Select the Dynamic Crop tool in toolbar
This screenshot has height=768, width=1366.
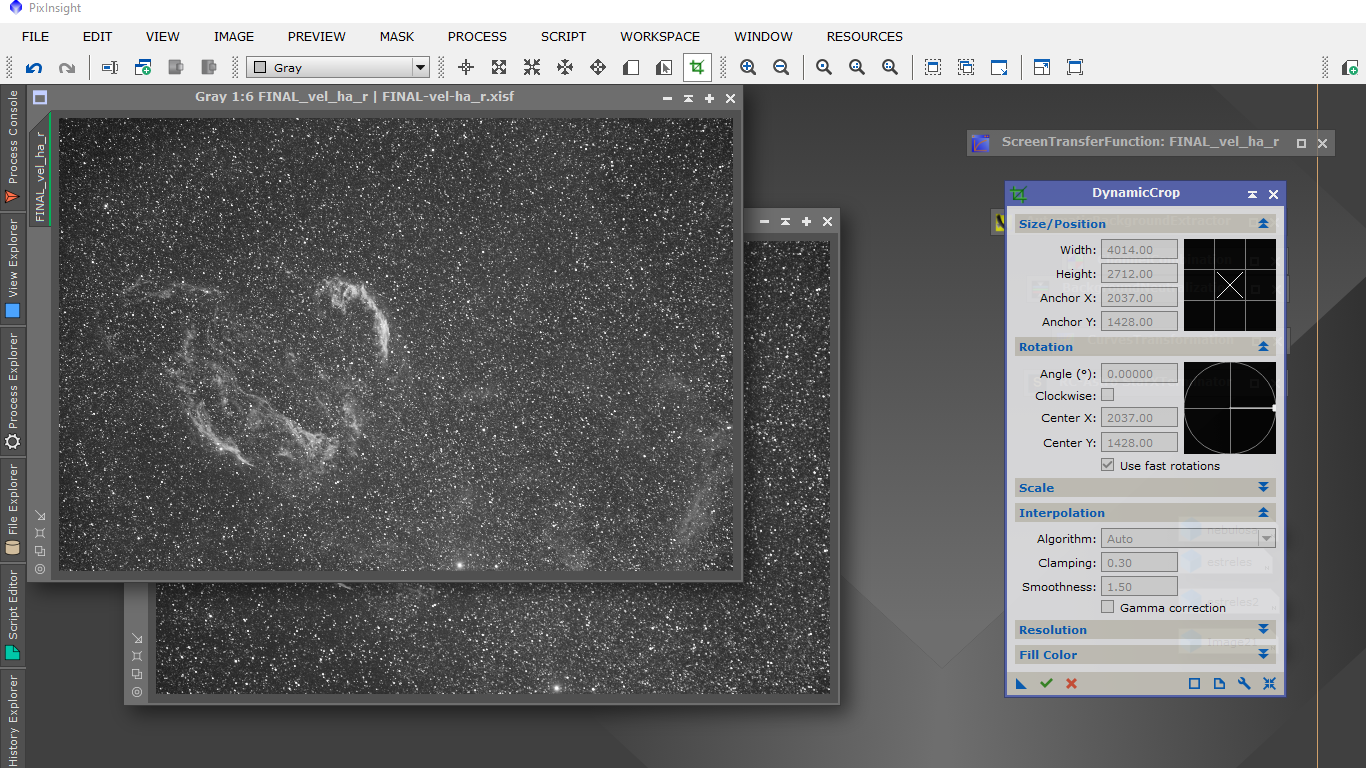point(697,68)
